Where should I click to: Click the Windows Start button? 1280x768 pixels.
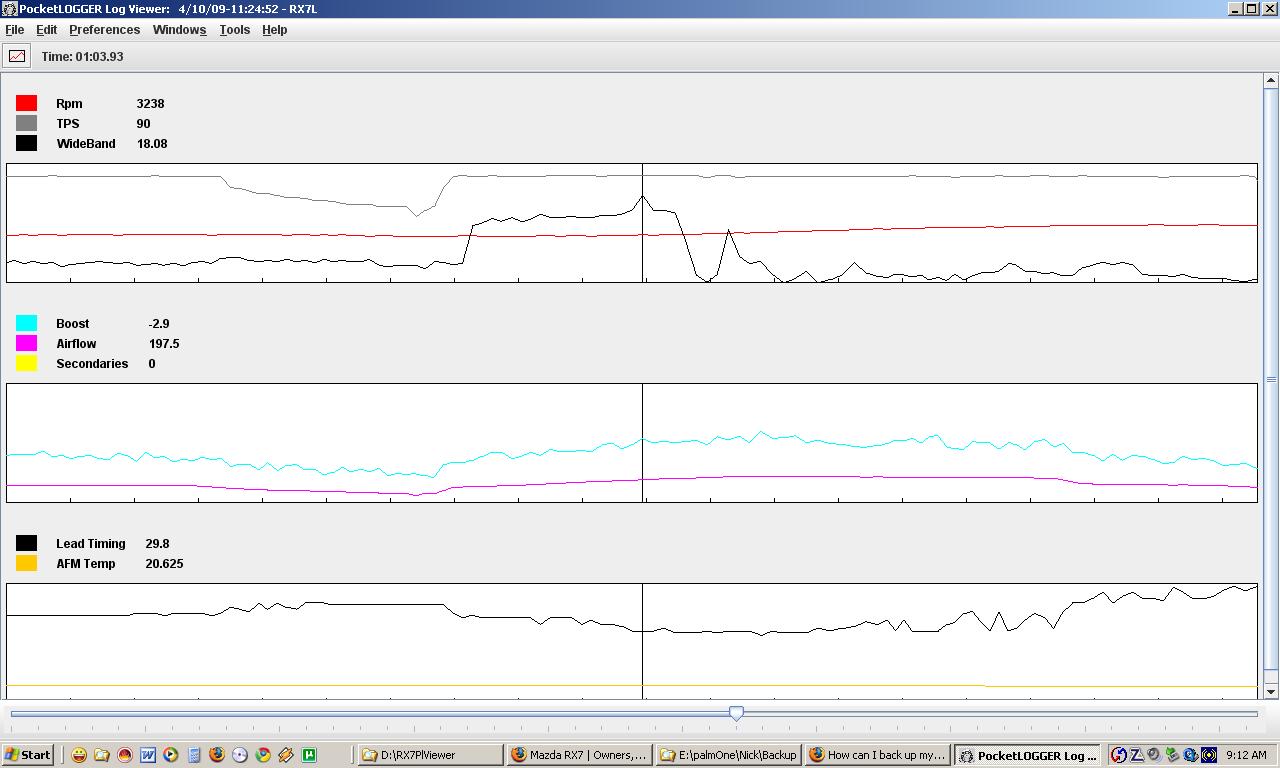tap(27, 755)
